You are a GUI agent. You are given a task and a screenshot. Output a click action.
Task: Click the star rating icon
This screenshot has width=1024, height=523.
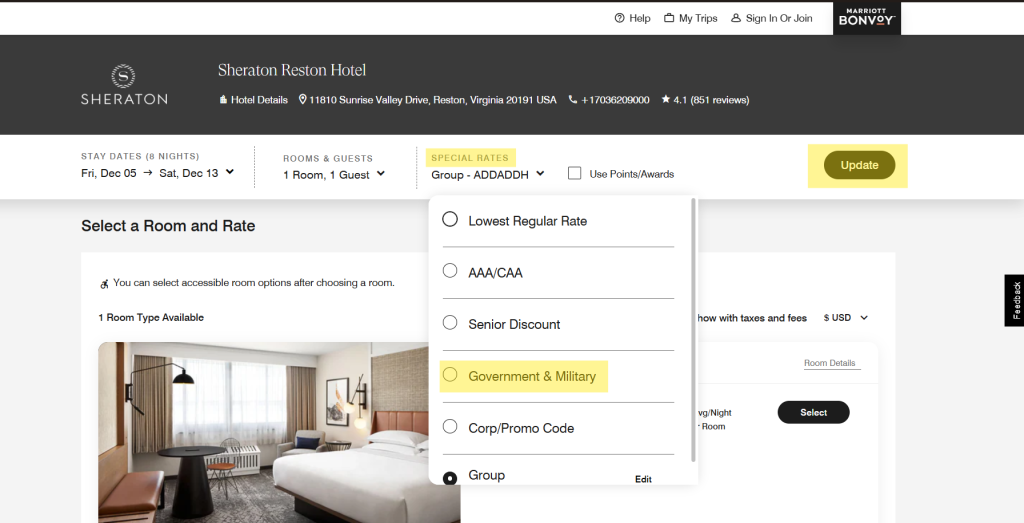665,99
